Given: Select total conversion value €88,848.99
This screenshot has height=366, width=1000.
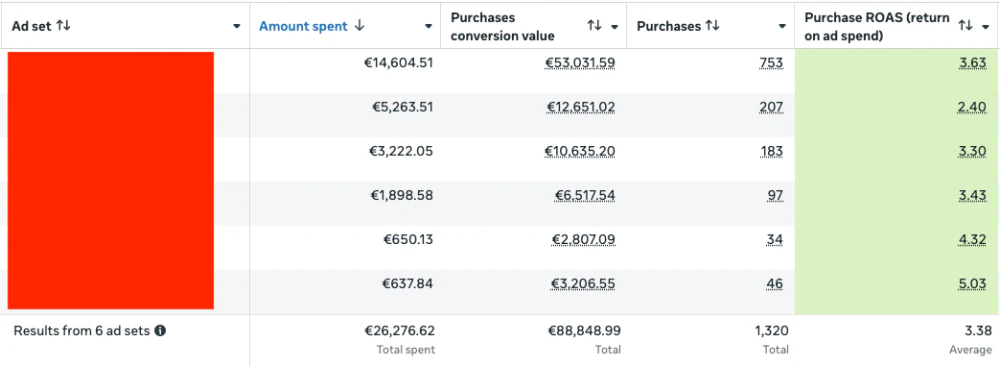Looking at the screenshot, I should [x=584, y=330].
